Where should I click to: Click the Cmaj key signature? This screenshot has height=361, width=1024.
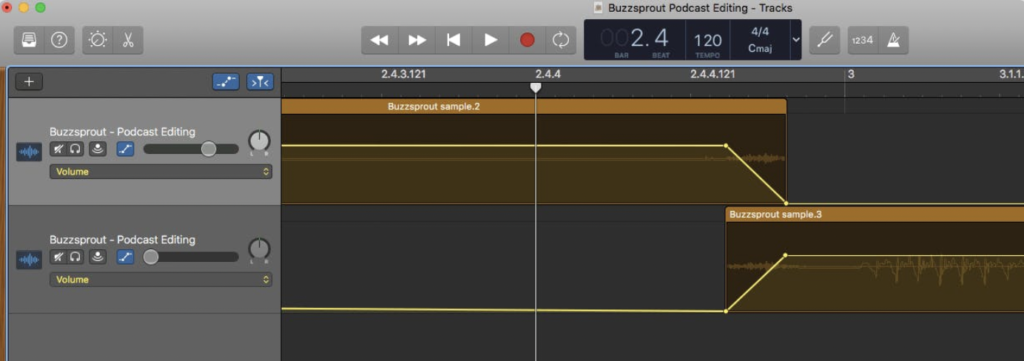tap(760, 48)
